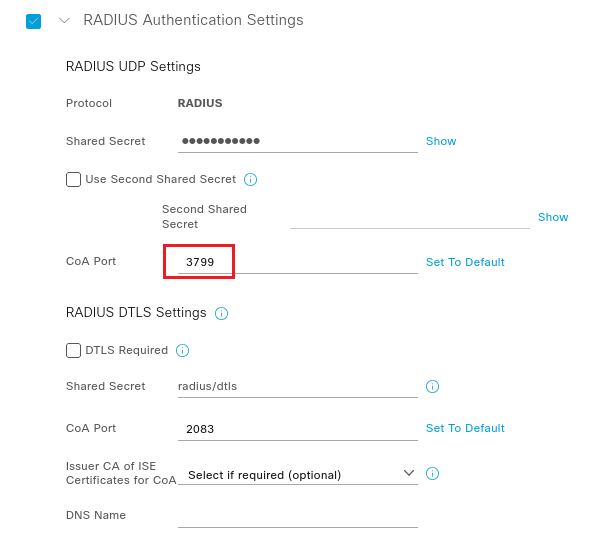Tick the DTLS Required checkbox
The height and width of the screenshot is (554, 605).
[73, 350]
